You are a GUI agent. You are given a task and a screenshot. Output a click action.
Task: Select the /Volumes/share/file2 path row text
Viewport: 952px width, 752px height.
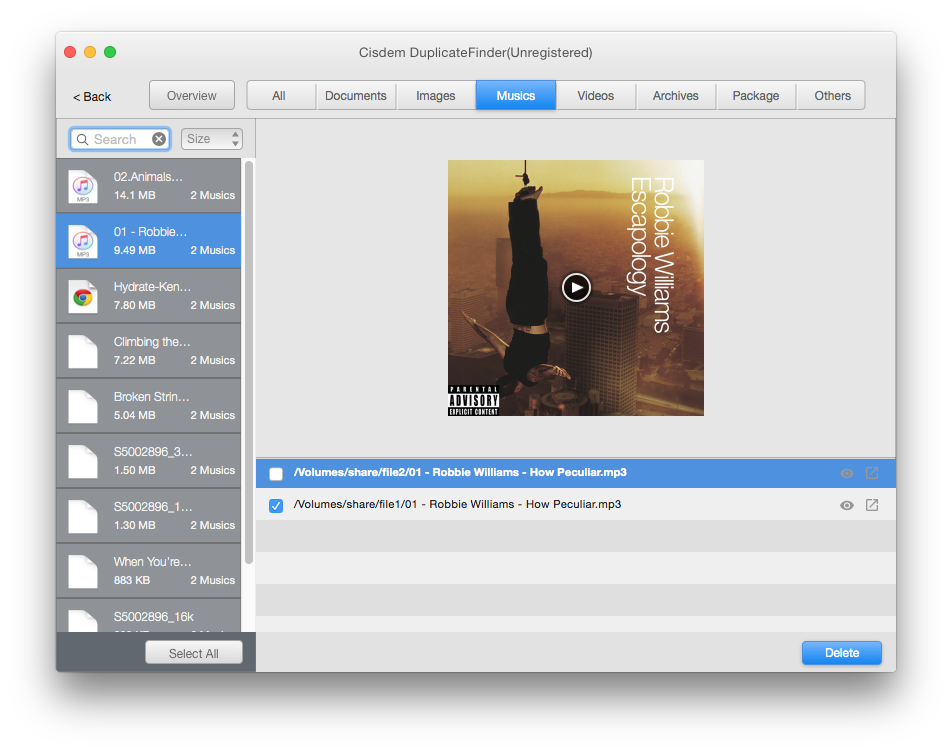[460, 472]
